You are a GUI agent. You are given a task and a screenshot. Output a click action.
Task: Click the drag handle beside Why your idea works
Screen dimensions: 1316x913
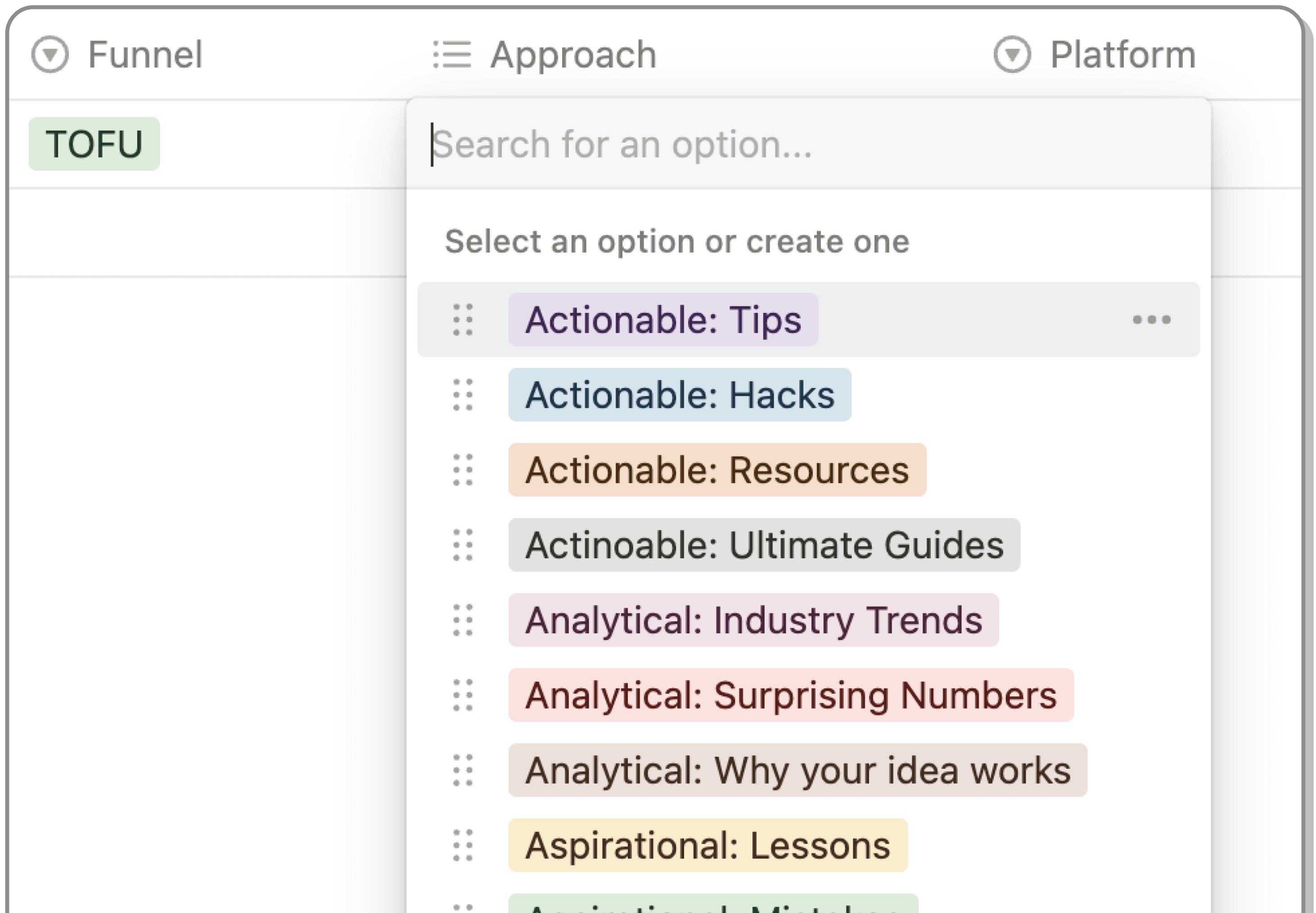coord(463,770)
